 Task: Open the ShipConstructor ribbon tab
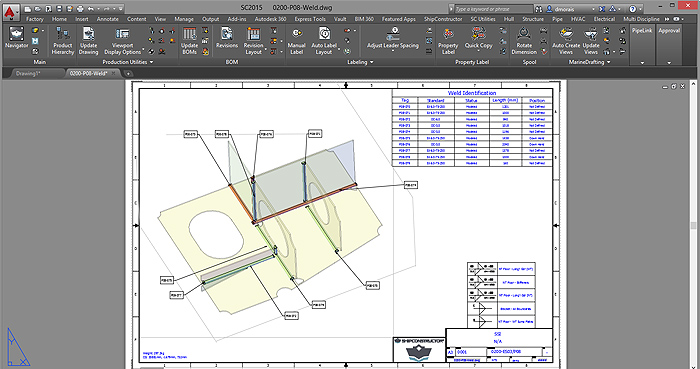point(443,19)
